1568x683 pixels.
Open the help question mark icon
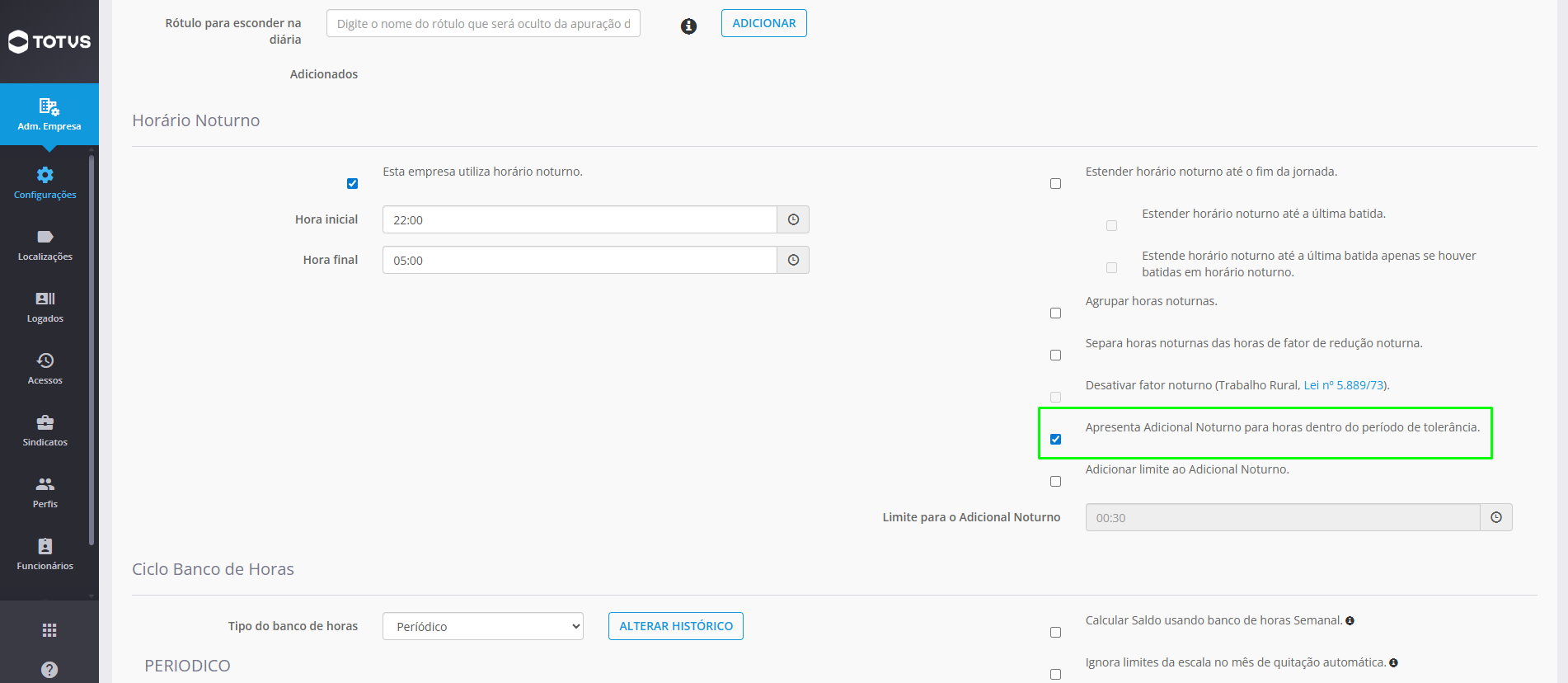[49, 670]
